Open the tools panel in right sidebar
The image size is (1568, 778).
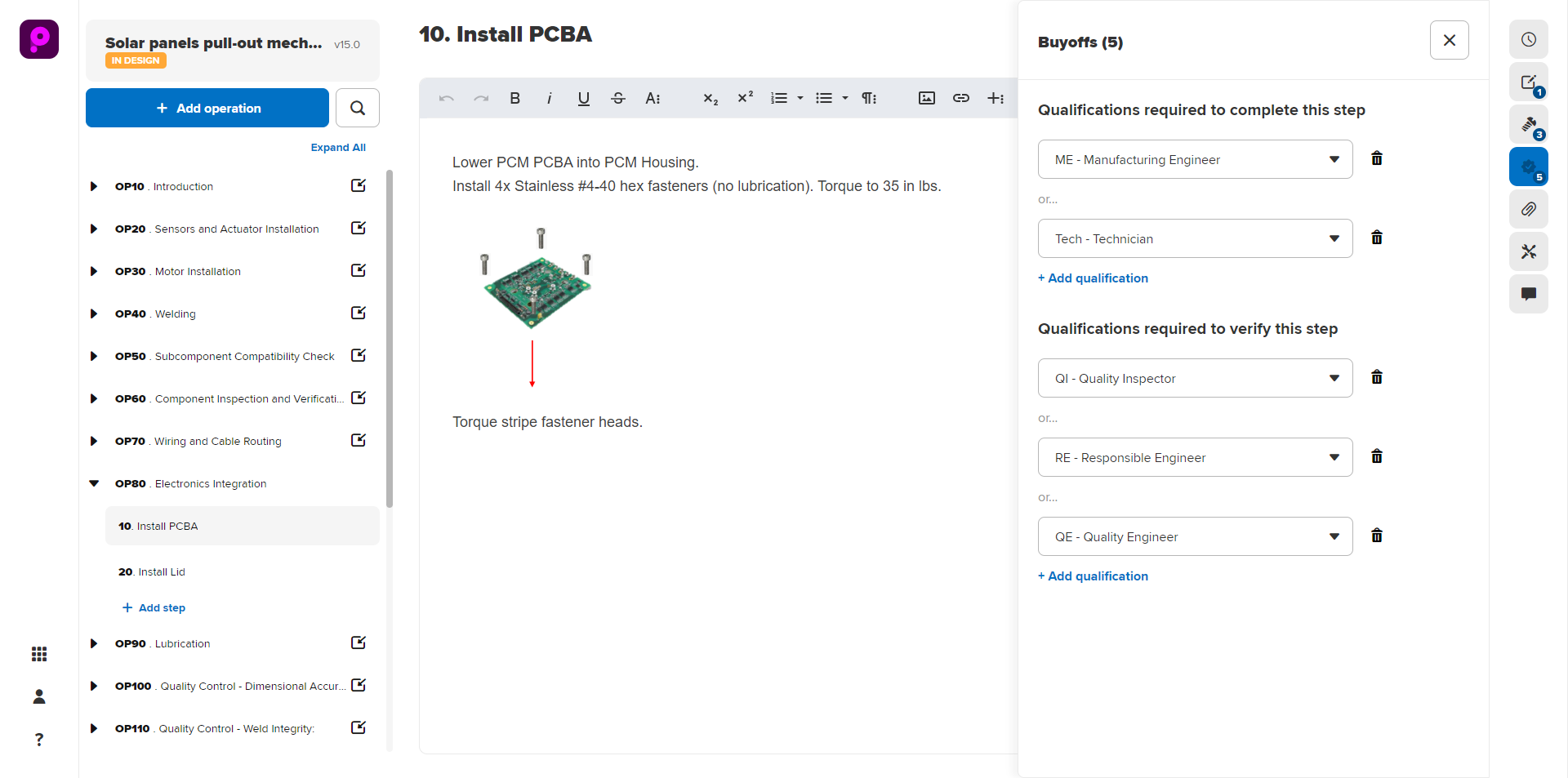1528,251
